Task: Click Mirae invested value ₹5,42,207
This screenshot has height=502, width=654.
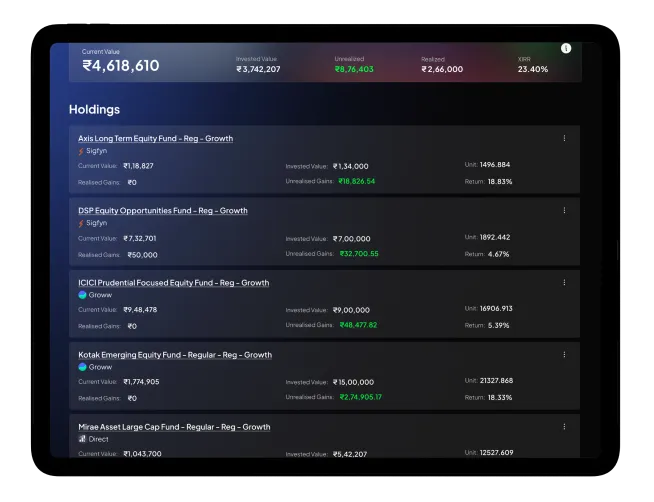Action: click(x=350, y=454)
